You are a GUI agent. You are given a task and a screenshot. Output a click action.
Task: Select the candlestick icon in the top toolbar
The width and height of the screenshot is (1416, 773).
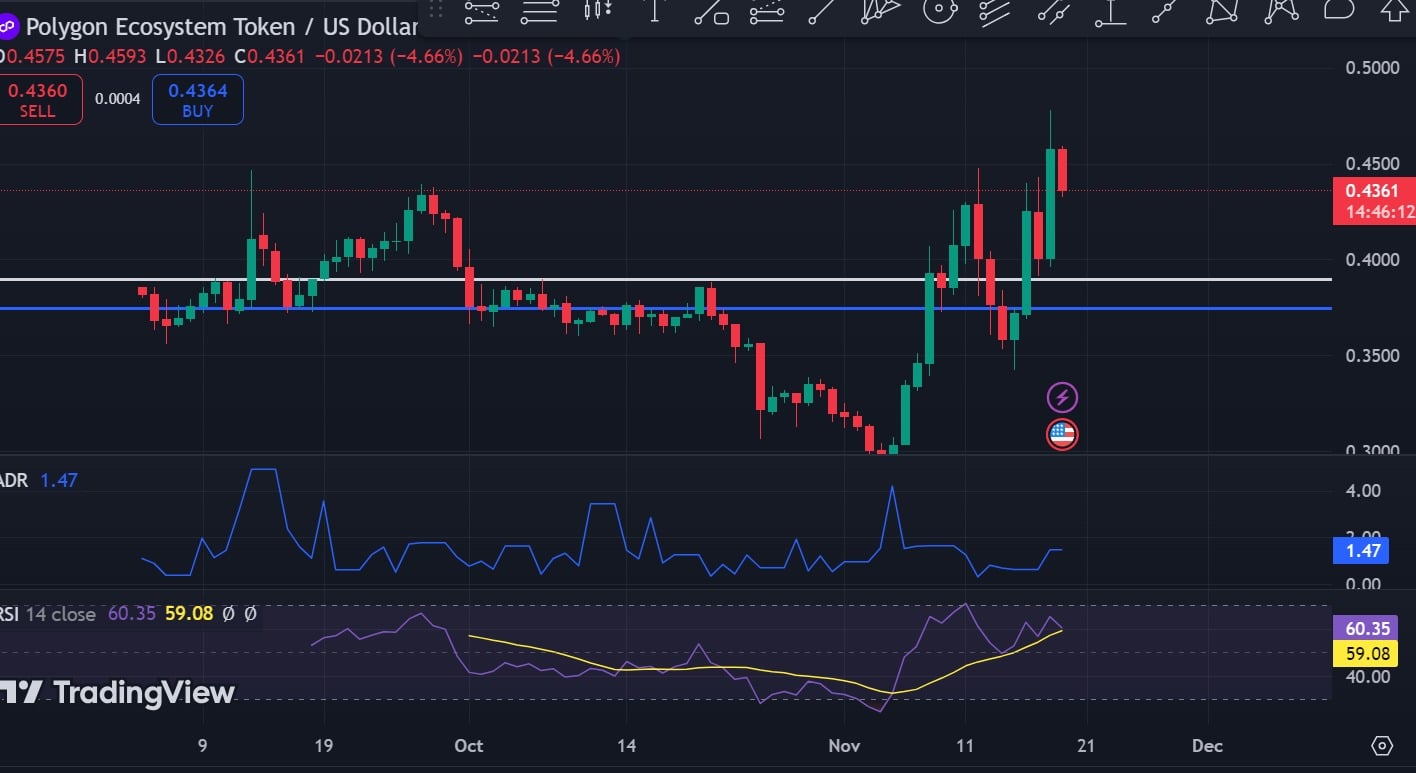point(599,11)
